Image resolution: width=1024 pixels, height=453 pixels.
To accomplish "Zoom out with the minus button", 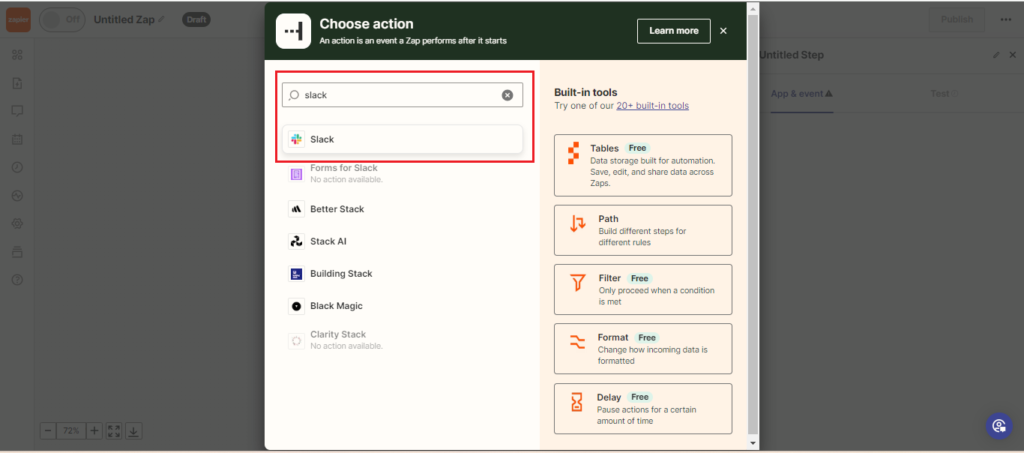I will click(x=49, y=431).
